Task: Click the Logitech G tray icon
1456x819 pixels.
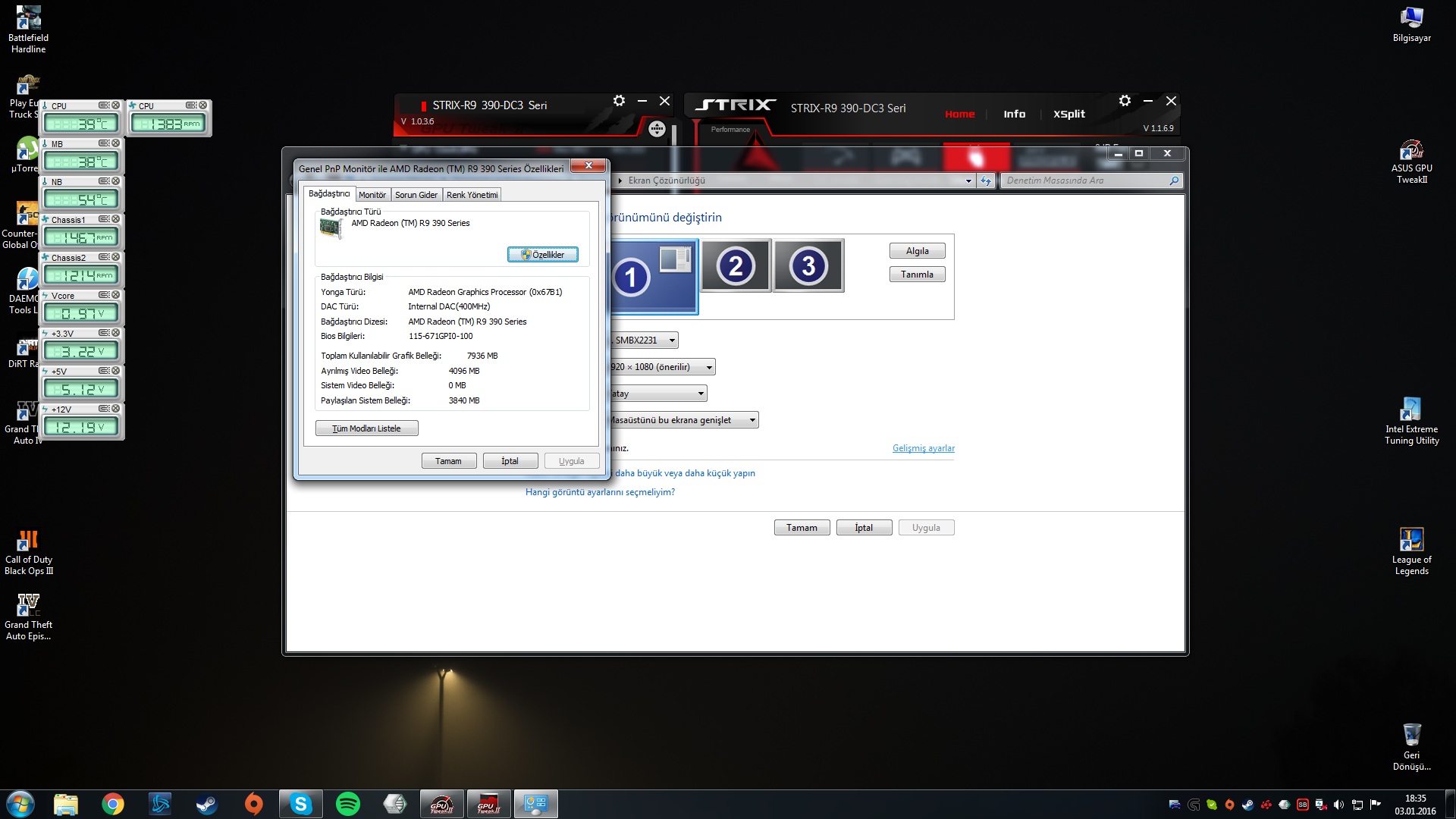Action: tap(1194, 805)
